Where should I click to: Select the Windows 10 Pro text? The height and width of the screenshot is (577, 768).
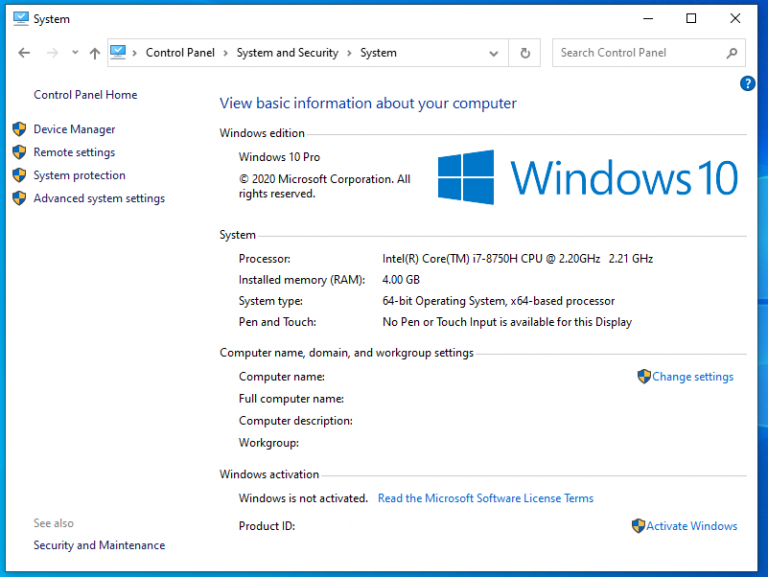(x=279, y=157)
